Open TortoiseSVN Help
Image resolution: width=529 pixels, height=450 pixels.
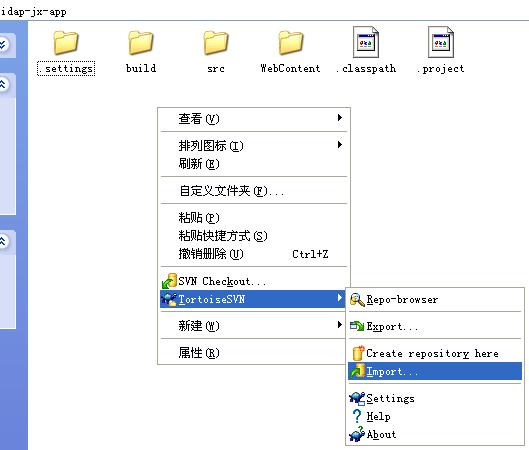pyautogui.click(x=435, y=416)
